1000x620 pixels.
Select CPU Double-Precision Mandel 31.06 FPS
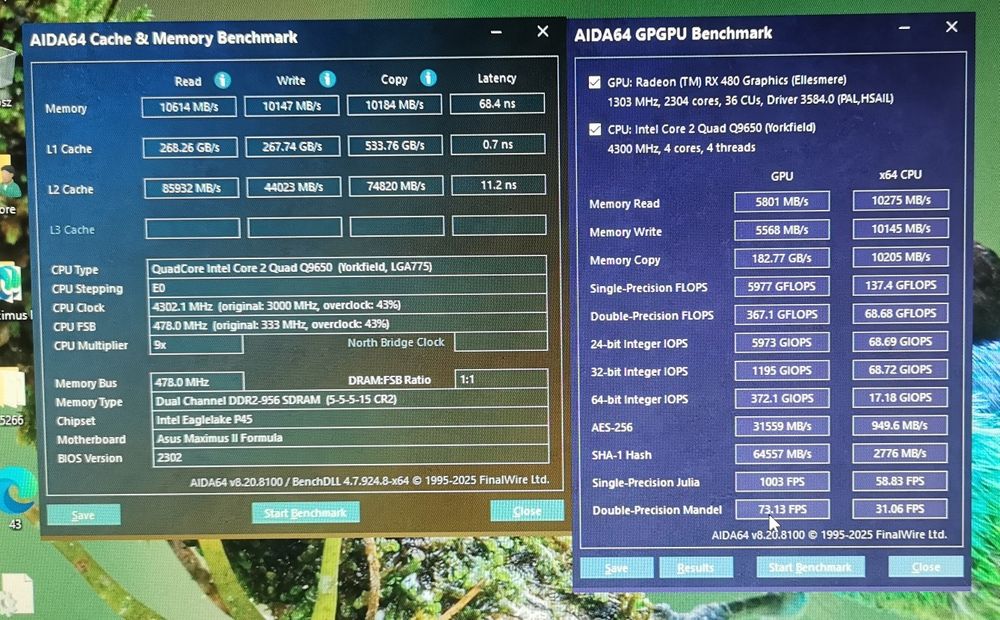point(900,508)
